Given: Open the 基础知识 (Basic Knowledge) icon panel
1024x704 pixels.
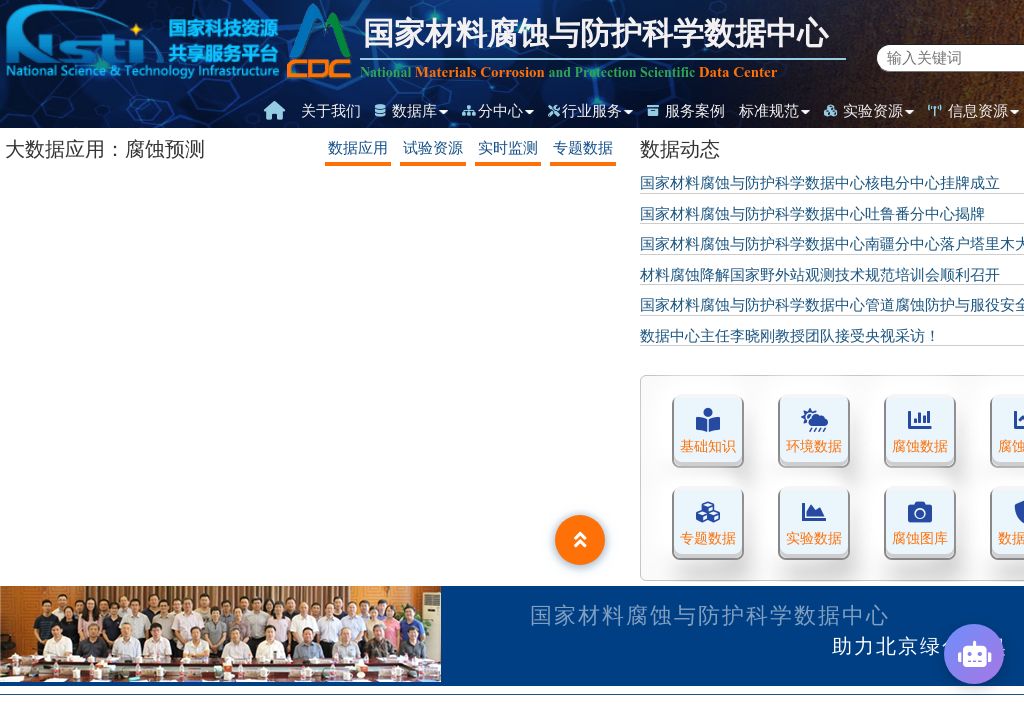Looking at the screenshot, I should 708,430.
